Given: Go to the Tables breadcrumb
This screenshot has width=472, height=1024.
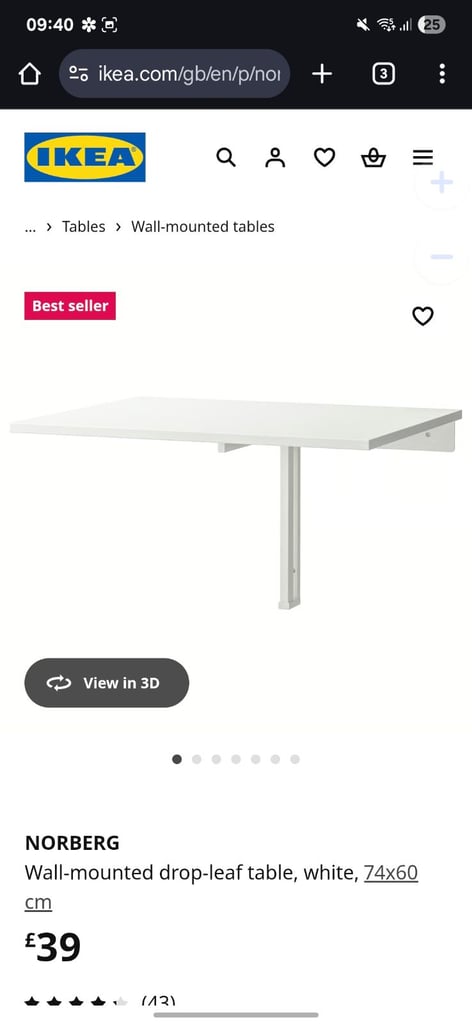Looking at the screenshot, I should click(84, 227).
